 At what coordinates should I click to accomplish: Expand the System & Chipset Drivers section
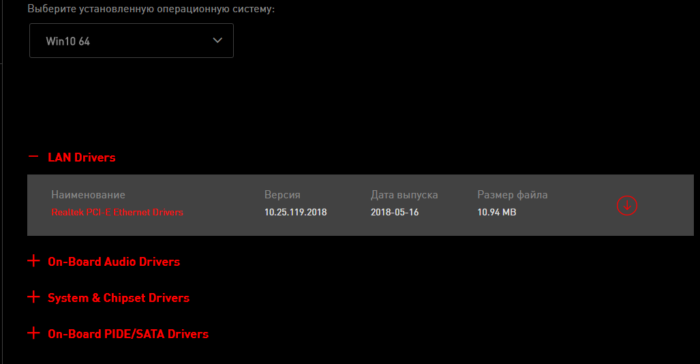click(x=119, y=298)
